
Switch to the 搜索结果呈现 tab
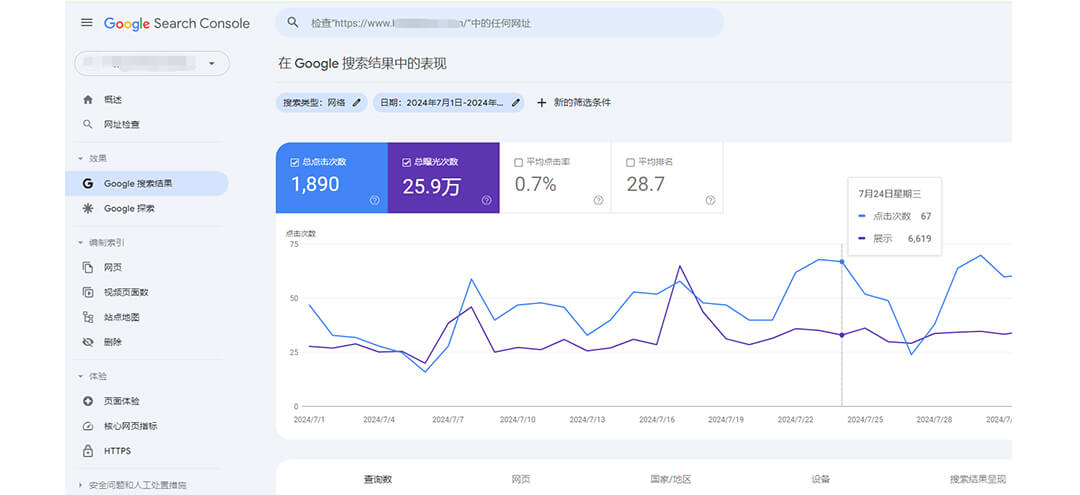(978, 479)
